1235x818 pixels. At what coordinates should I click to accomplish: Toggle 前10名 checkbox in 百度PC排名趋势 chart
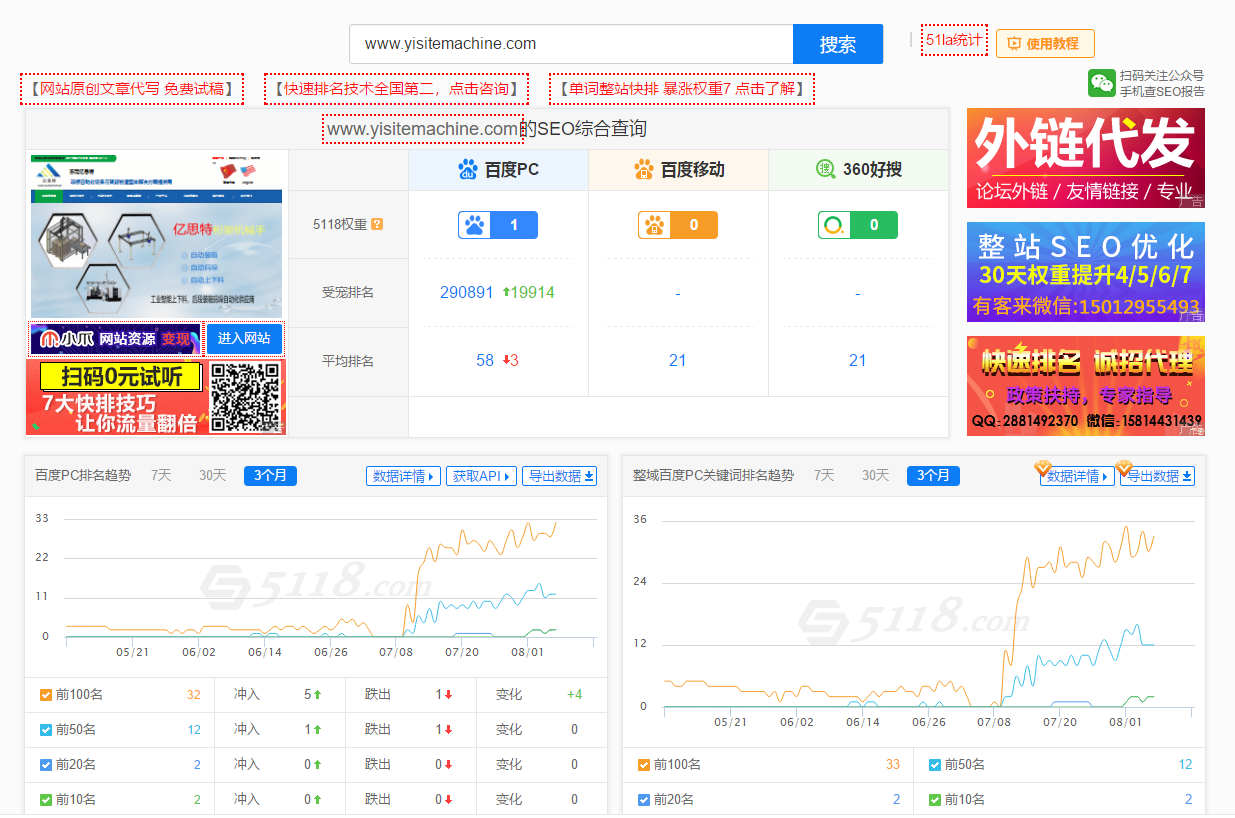pyautogui.click(x=46, y=799)
